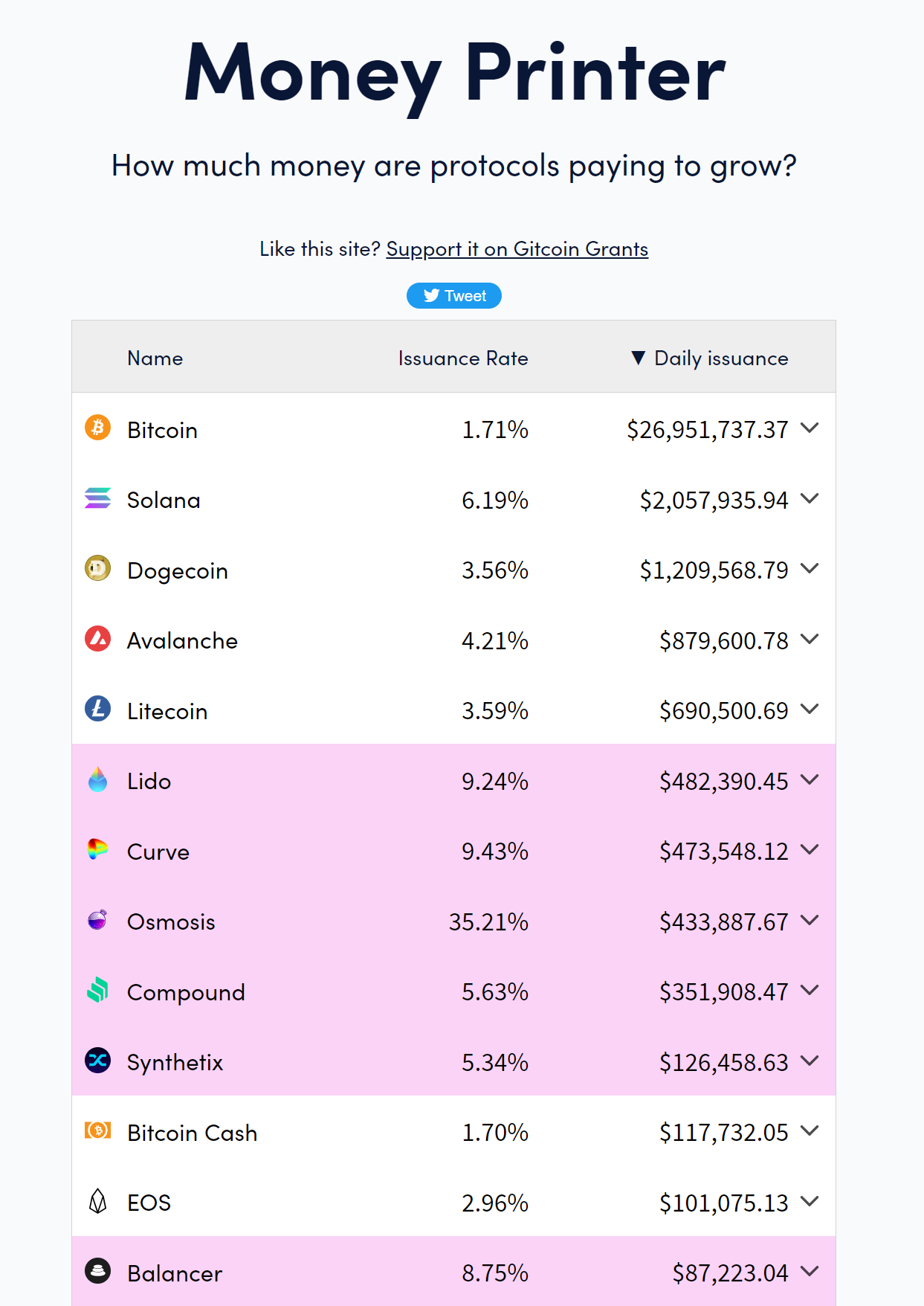Screen dimensions: 924x1306
Task: Expand the Bitcoin row details chevron
Action: (x=810, y=428)
